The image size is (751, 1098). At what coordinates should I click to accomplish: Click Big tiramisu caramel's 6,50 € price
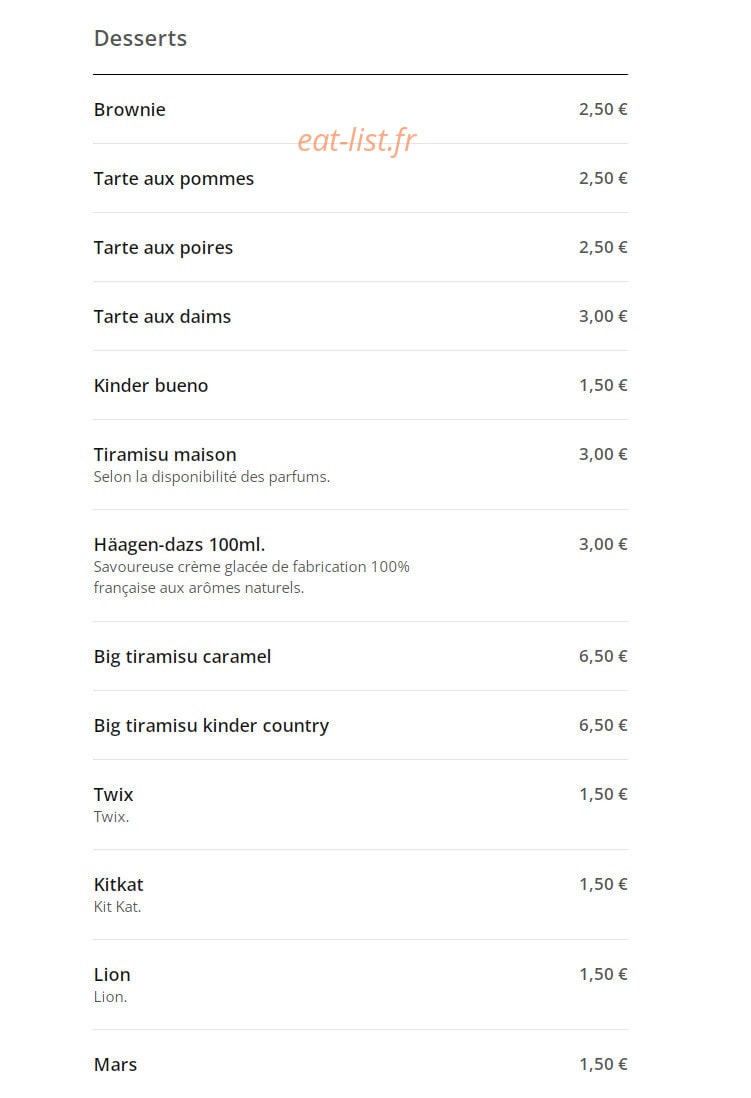click(603, 656)
